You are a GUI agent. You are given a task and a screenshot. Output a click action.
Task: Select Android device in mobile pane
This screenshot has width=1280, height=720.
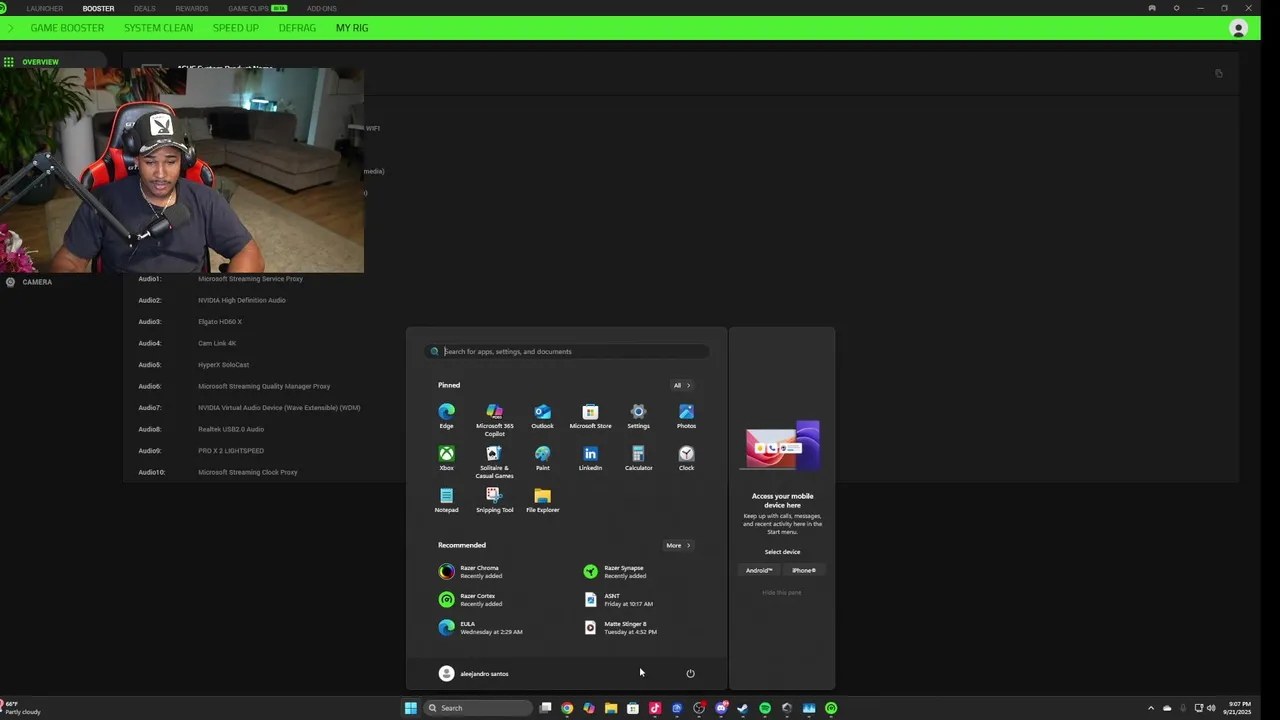[759, 570]
